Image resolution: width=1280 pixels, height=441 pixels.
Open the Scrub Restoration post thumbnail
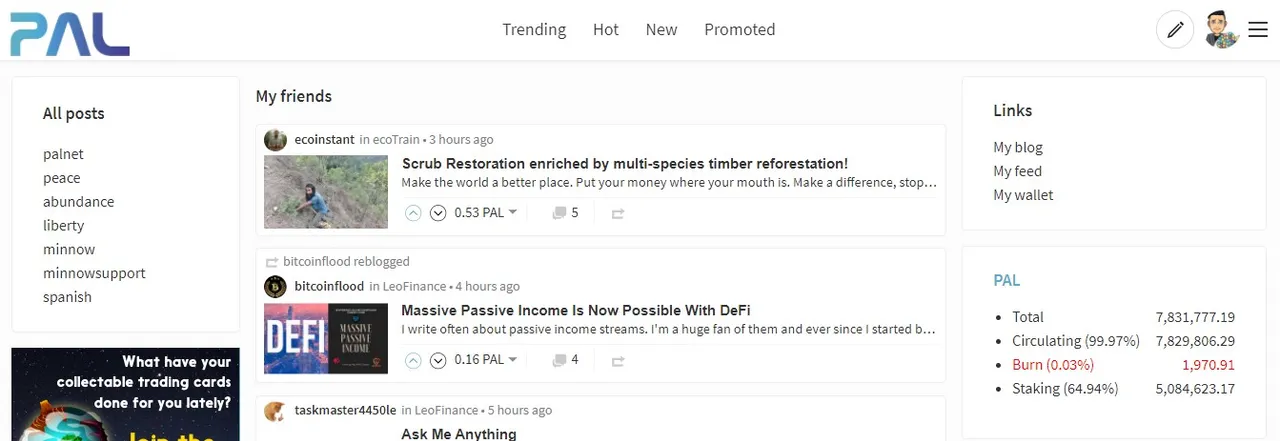pos(326,191)
